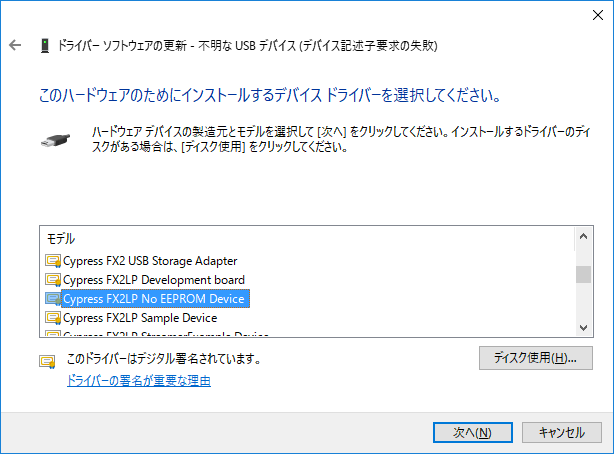Open the ディスク使用(H)... dialog
Image resolution: width=614 pixels, height=454 pixels.
click(536, 358)
